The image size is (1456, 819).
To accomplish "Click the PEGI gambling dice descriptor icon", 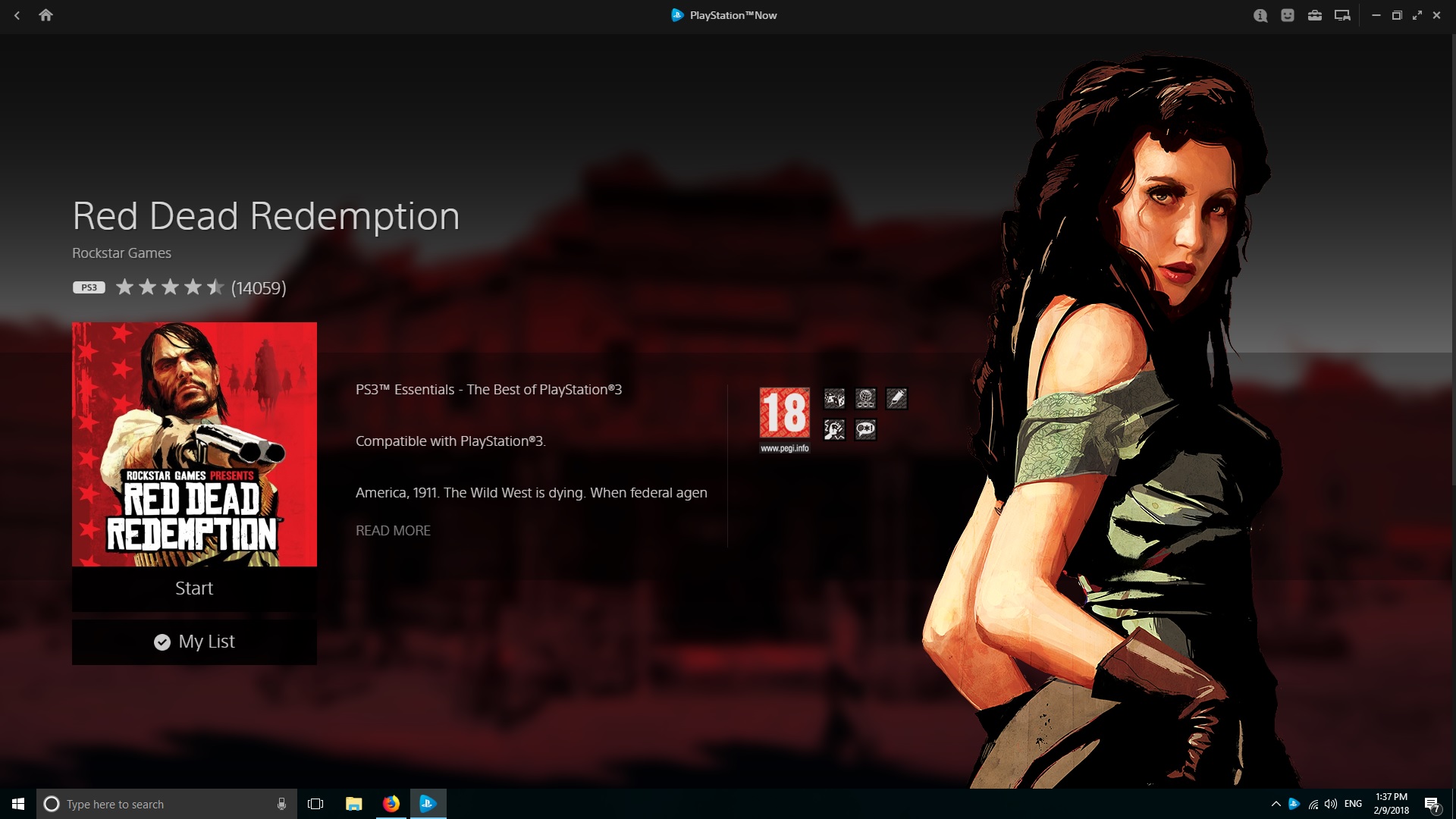I will tap(834, 398).
